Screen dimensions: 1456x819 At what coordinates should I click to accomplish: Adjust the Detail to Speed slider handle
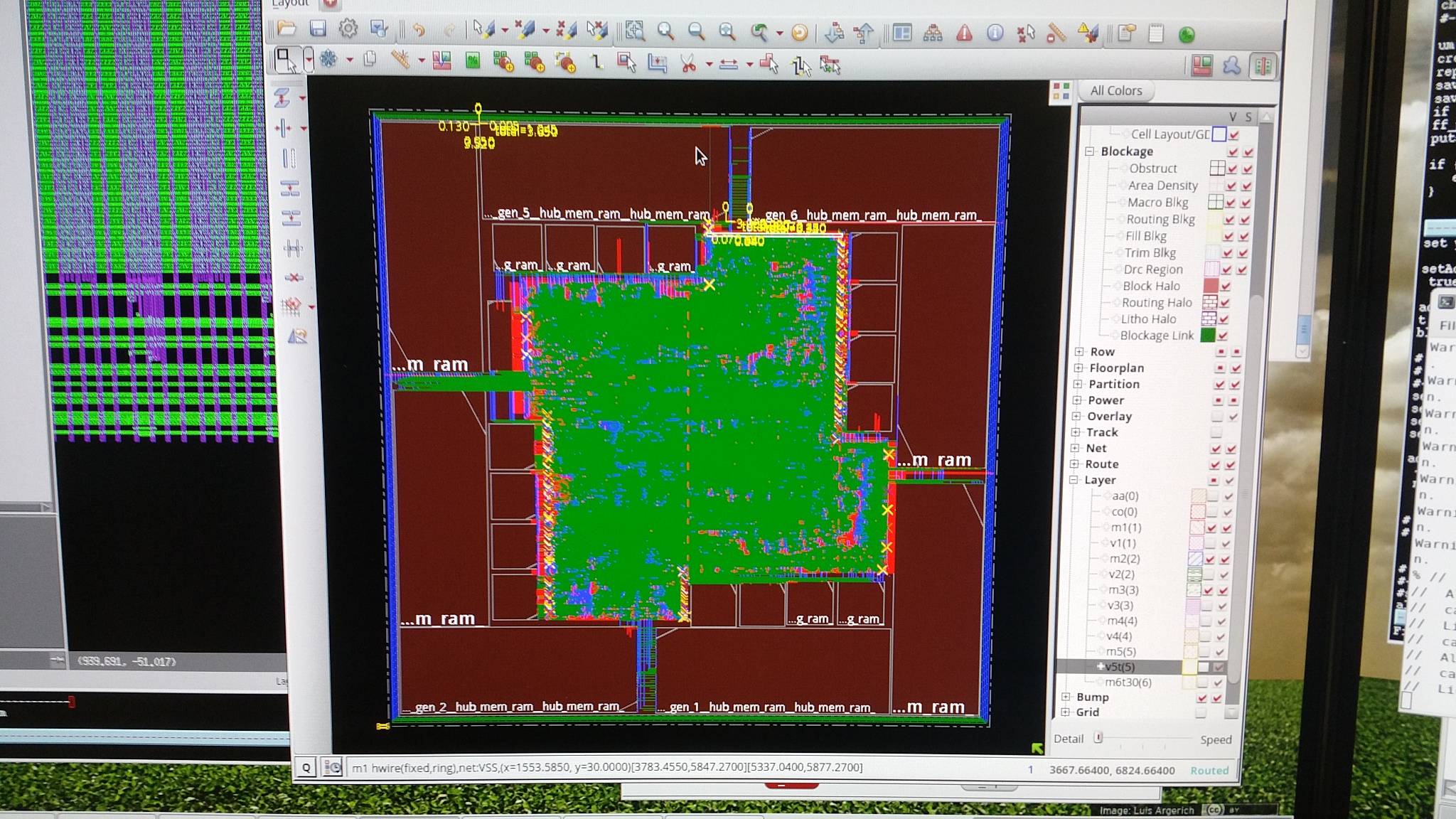tap(1098, 738)
